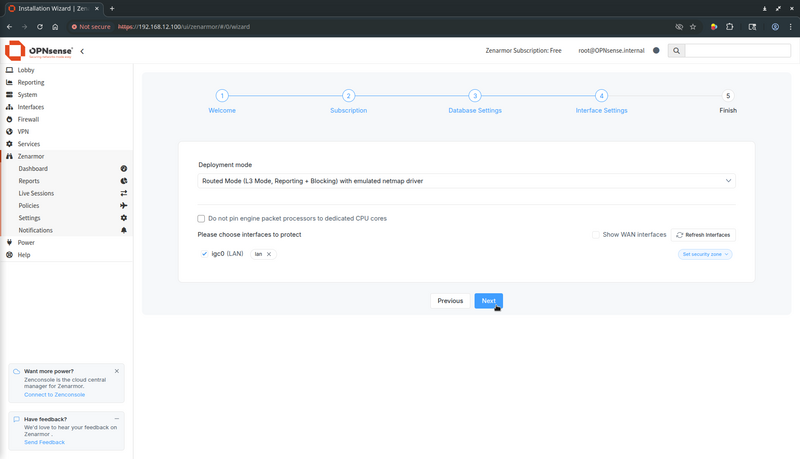Open the Set security zone dropdown
The height and width of the screenshot is (459, 800).
point(705,254)
